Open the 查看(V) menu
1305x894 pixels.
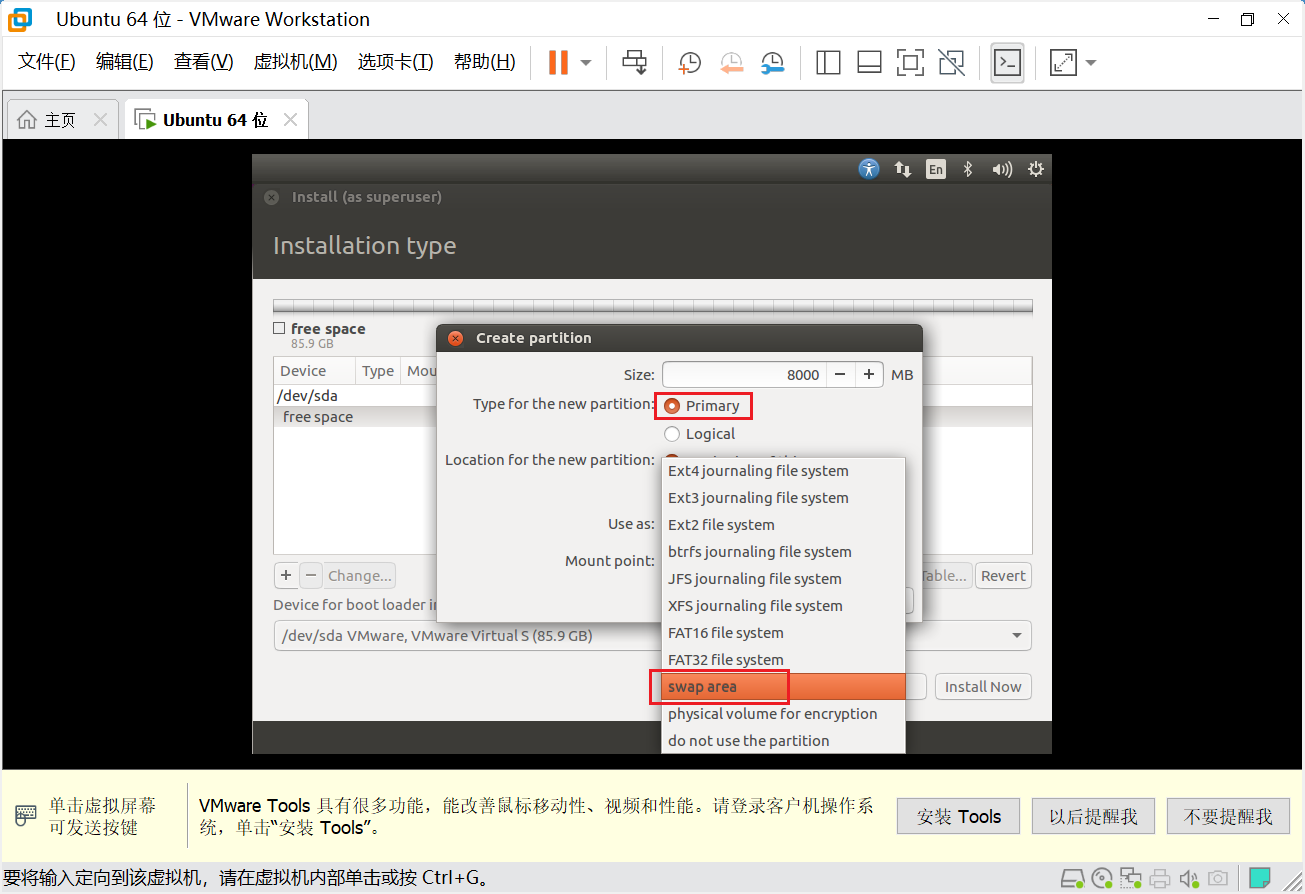[x=203, y=62]
